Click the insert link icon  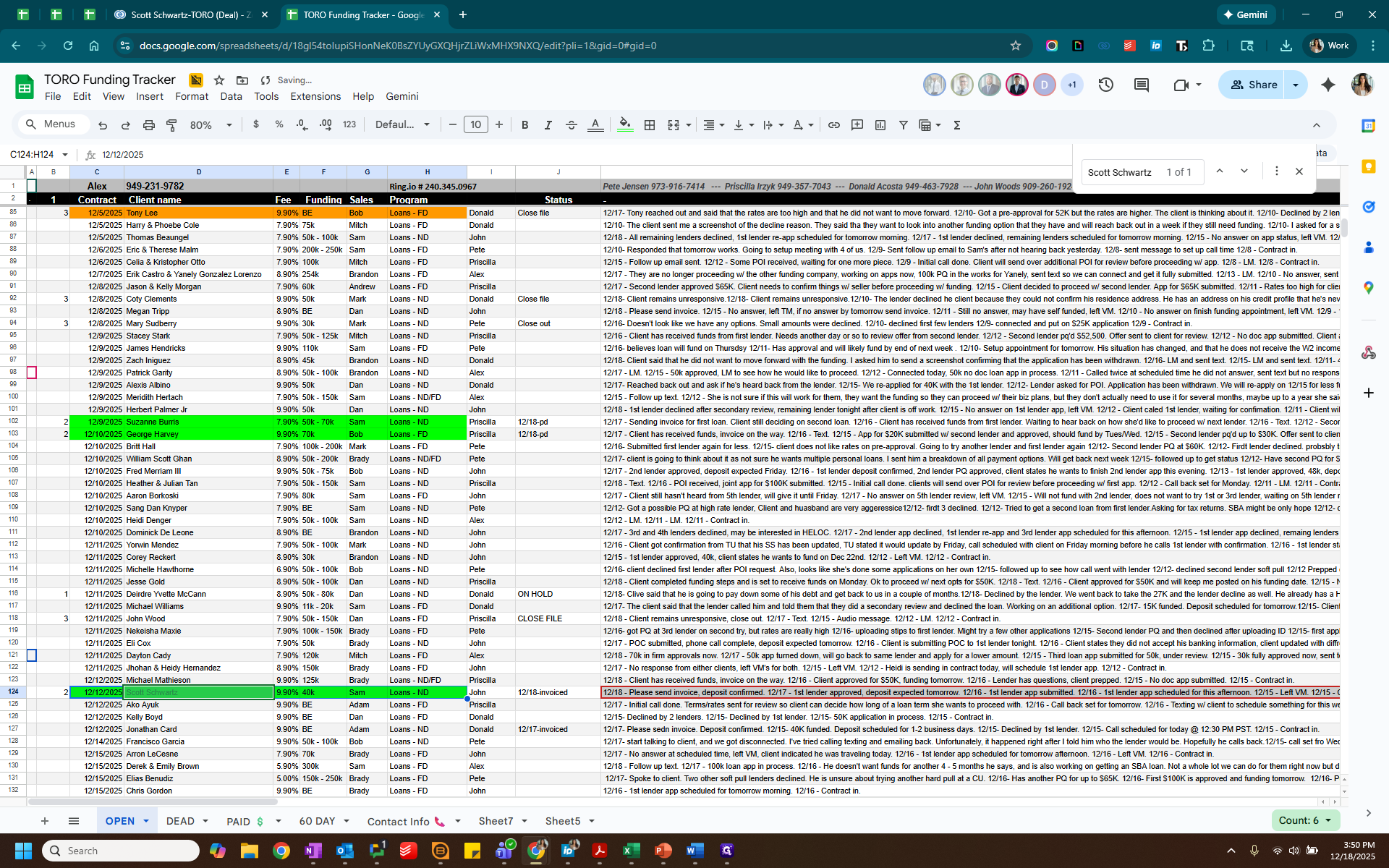click(834, 125)
